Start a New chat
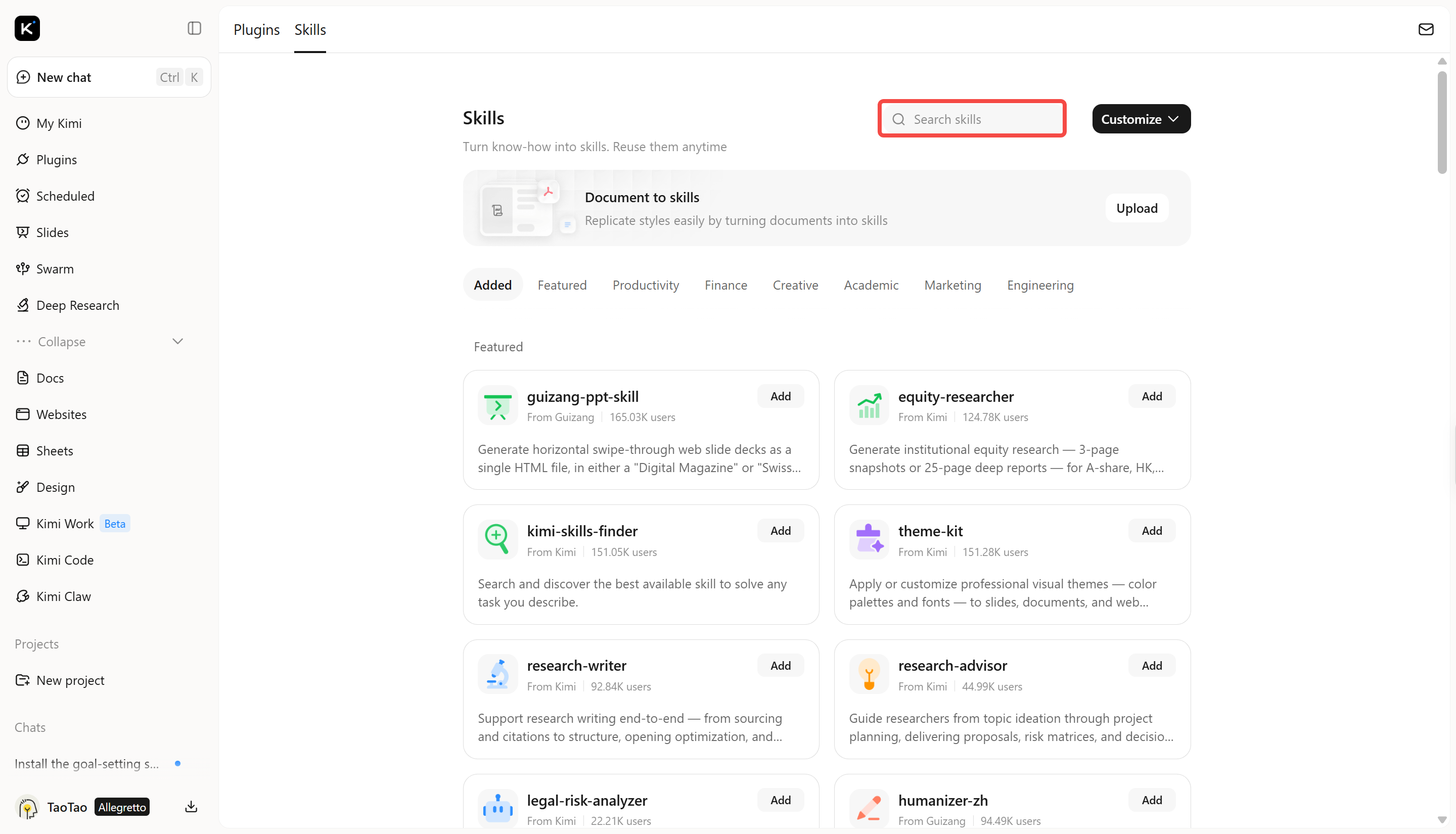 coord(109,77)
